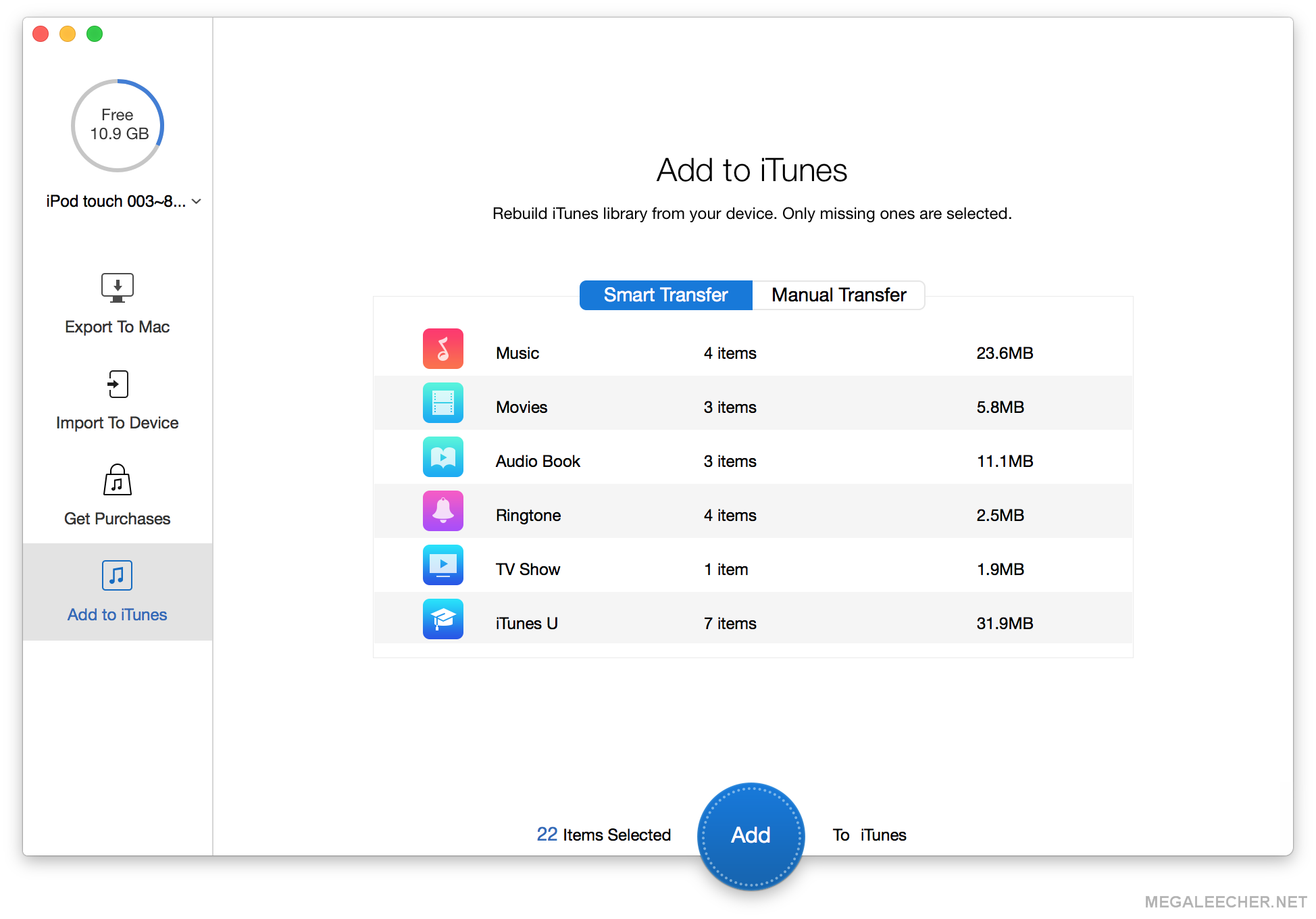Click the 1.9MB size value

[1001, 570]
